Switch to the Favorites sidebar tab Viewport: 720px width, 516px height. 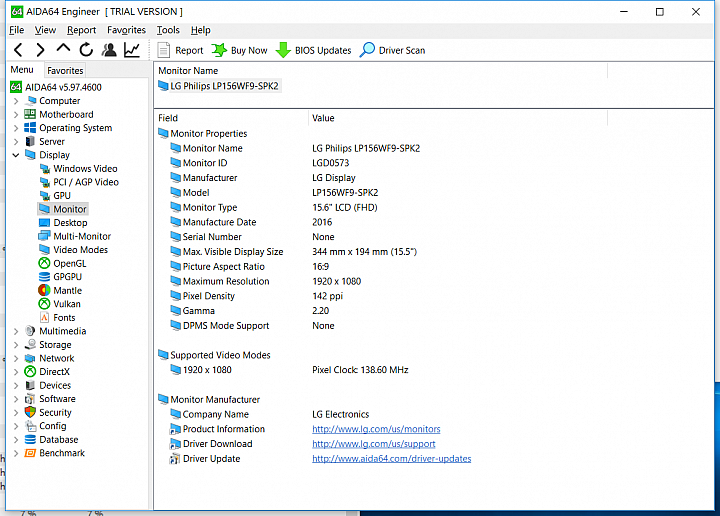pyautogui.click(x=65, y=71)
